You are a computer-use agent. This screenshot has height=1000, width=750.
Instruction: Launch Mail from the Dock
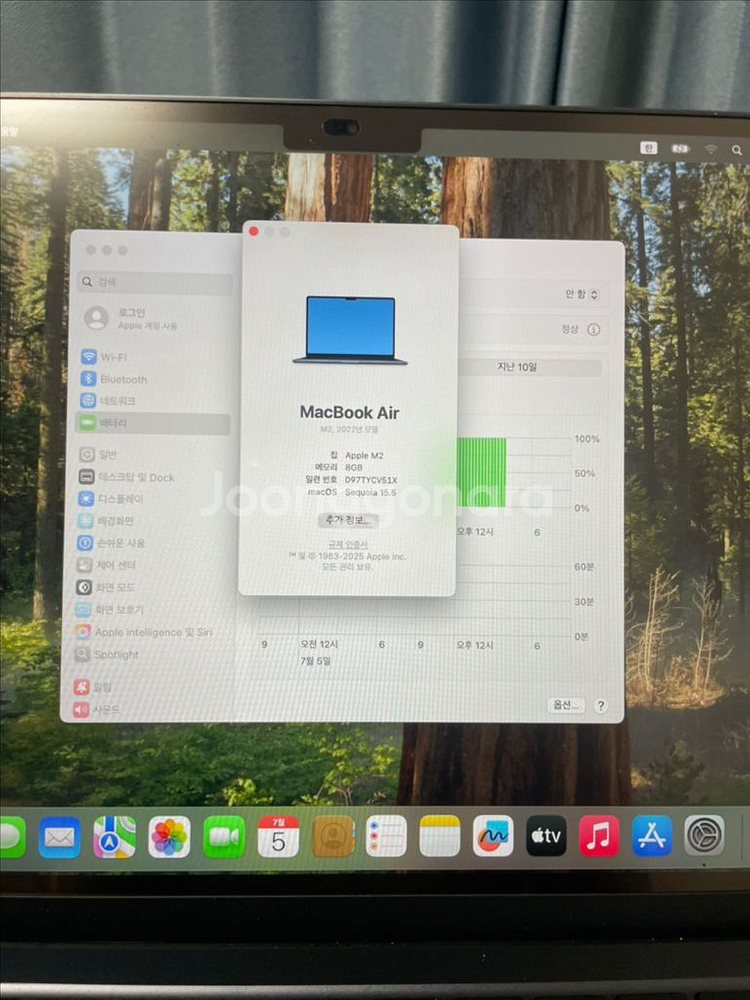59,837
